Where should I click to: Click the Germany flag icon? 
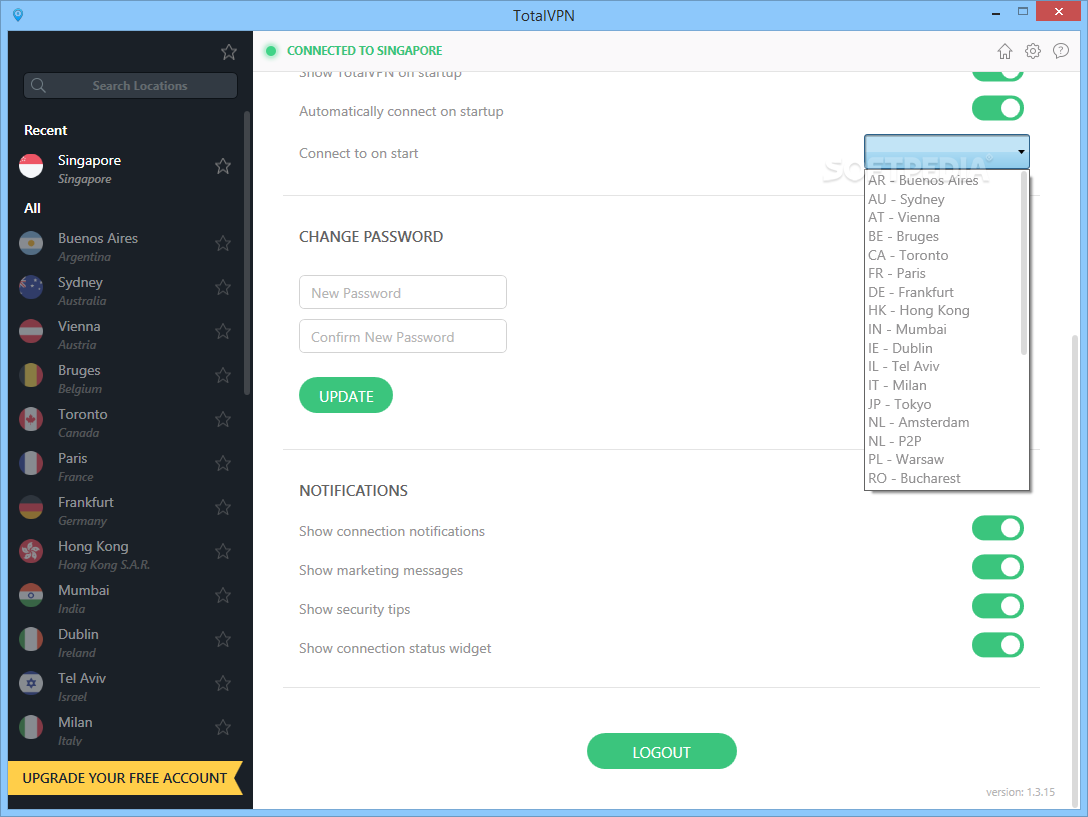[x=31, y=507]
